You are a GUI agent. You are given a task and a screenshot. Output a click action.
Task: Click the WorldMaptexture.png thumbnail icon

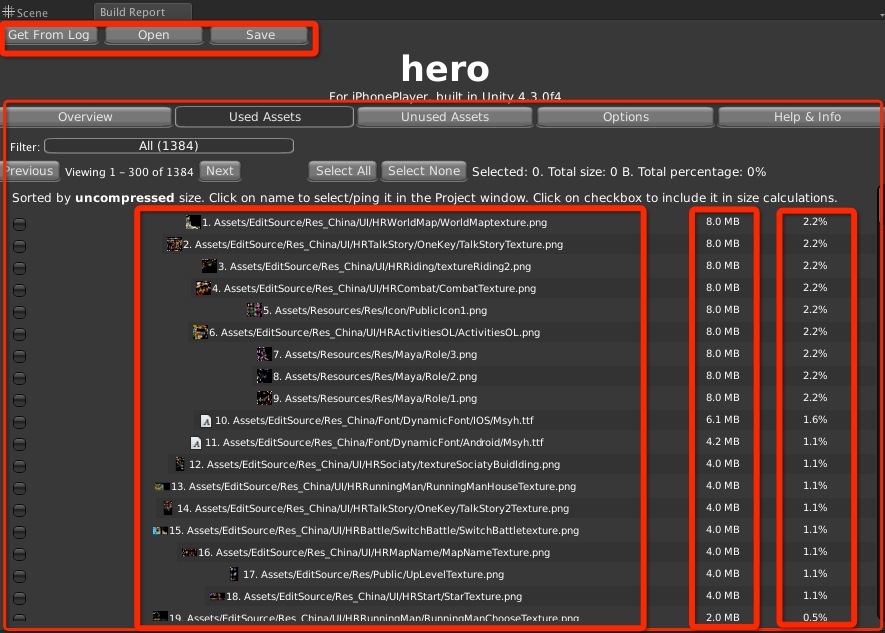click(x=193, y=222)
